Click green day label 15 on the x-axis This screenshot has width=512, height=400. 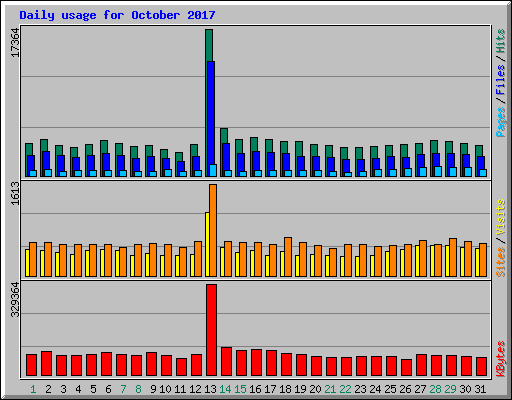coord(240,389)
